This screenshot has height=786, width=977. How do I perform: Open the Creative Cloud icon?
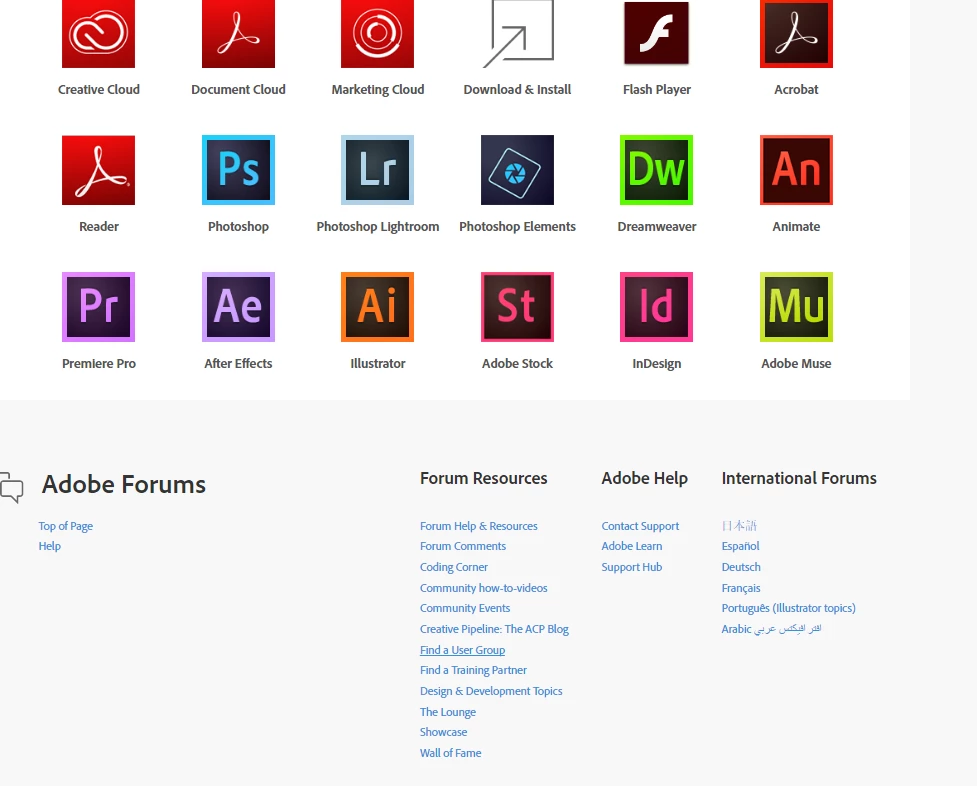[x=98, y=34]
